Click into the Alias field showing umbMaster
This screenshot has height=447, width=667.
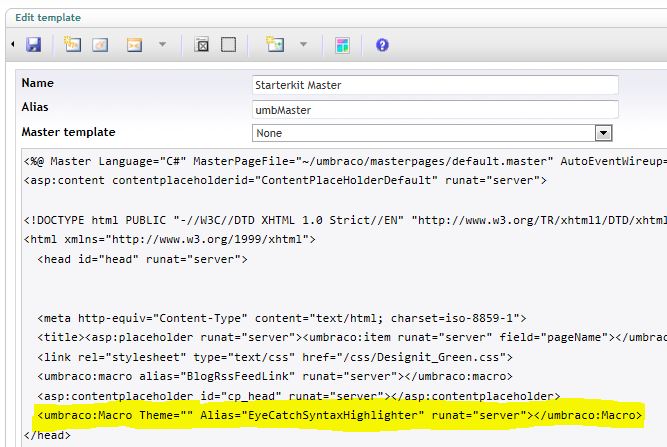pos(435,110)
